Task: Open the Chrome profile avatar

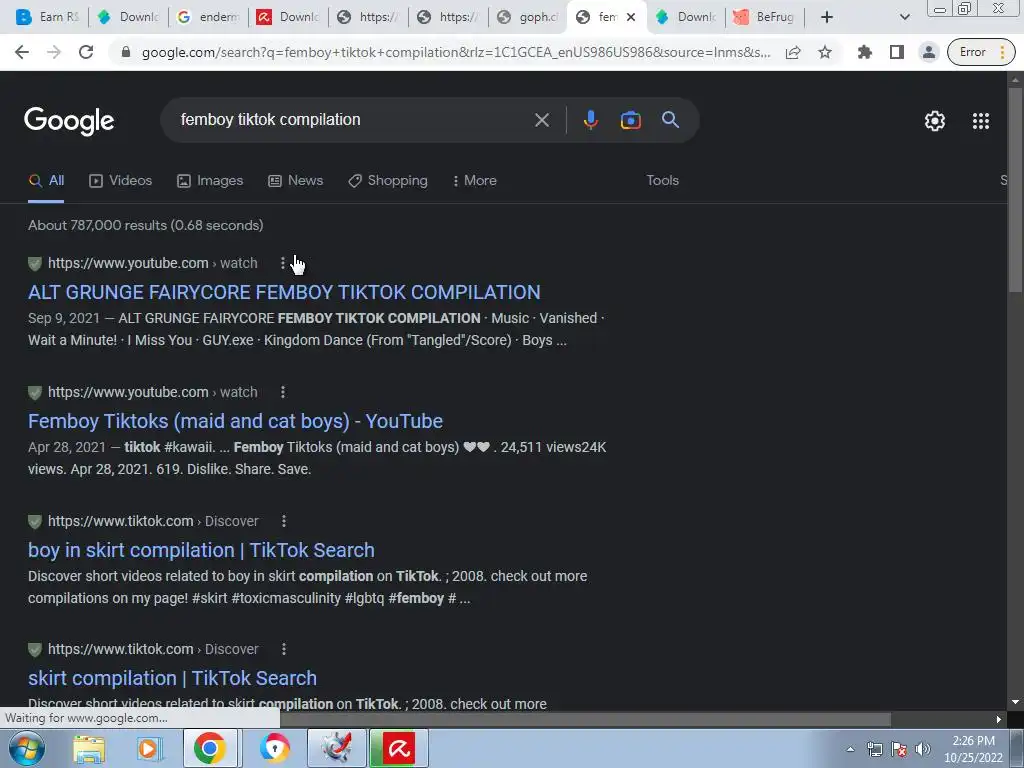Action: point(928,52)
